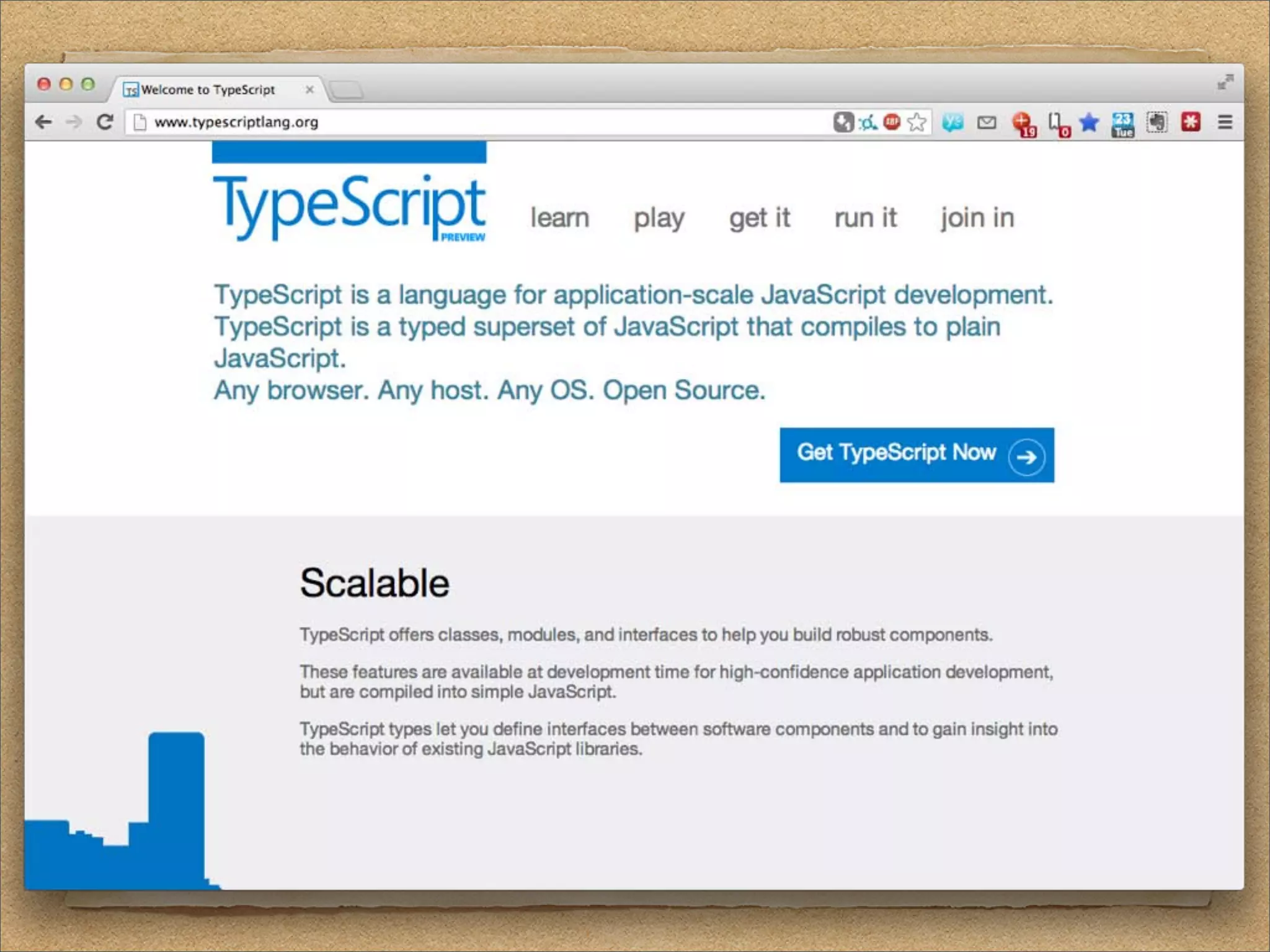Screen dimensions: 1270x952
Task: Open the Chrome hamburger menu
Action: 1225,122
